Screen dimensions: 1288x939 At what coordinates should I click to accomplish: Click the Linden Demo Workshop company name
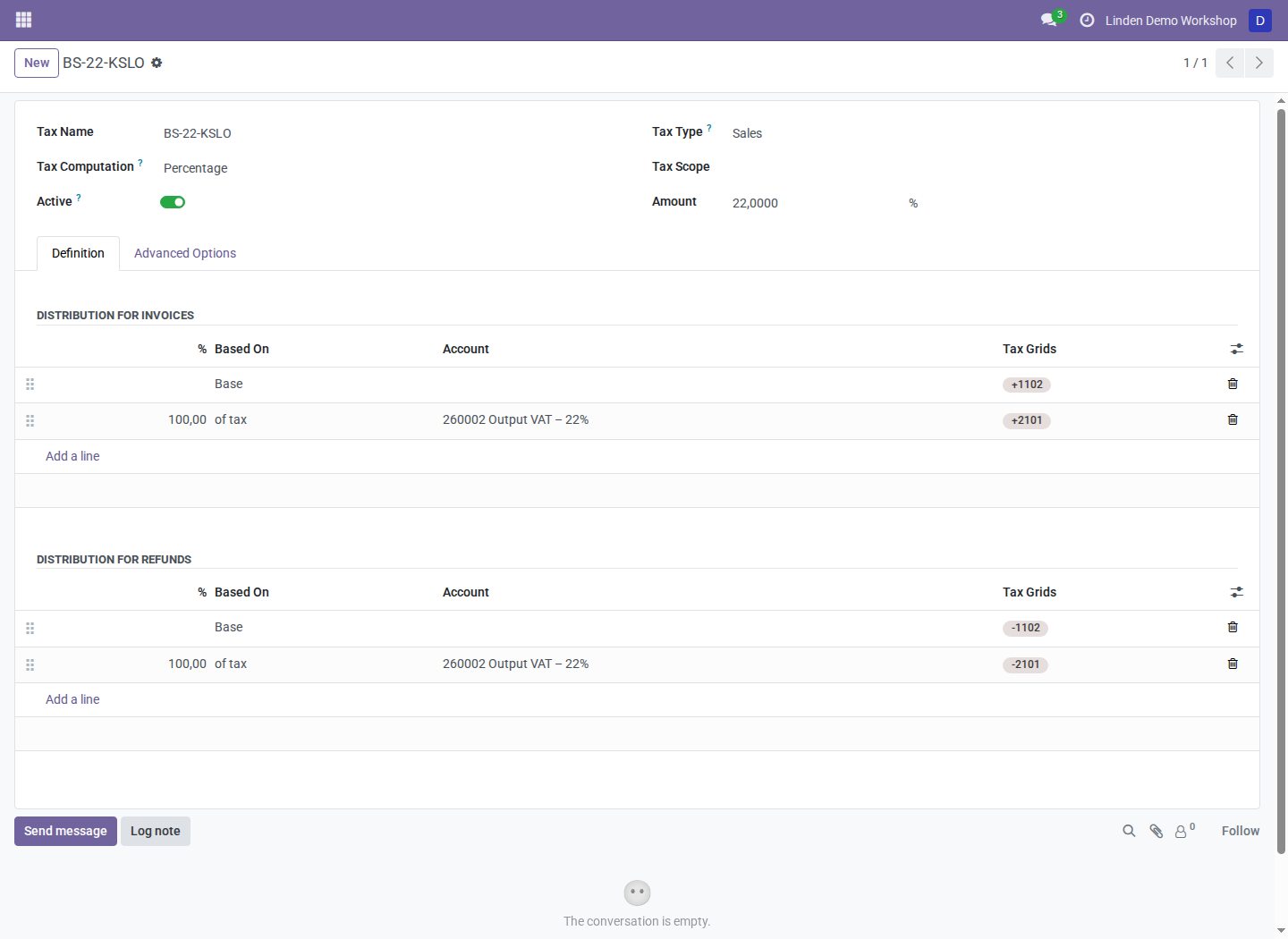[1171, 21]
